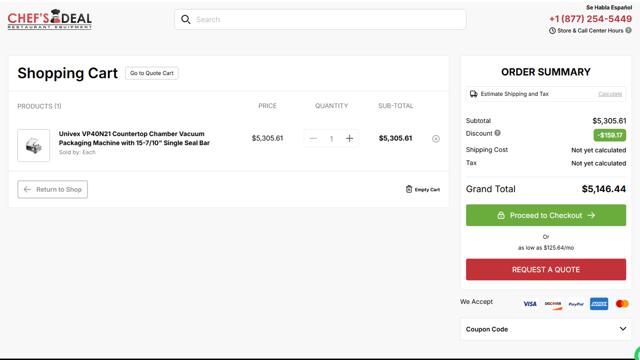
Task: Click the ORDER SUMMARY heading
Action: (x=546, y=72)
